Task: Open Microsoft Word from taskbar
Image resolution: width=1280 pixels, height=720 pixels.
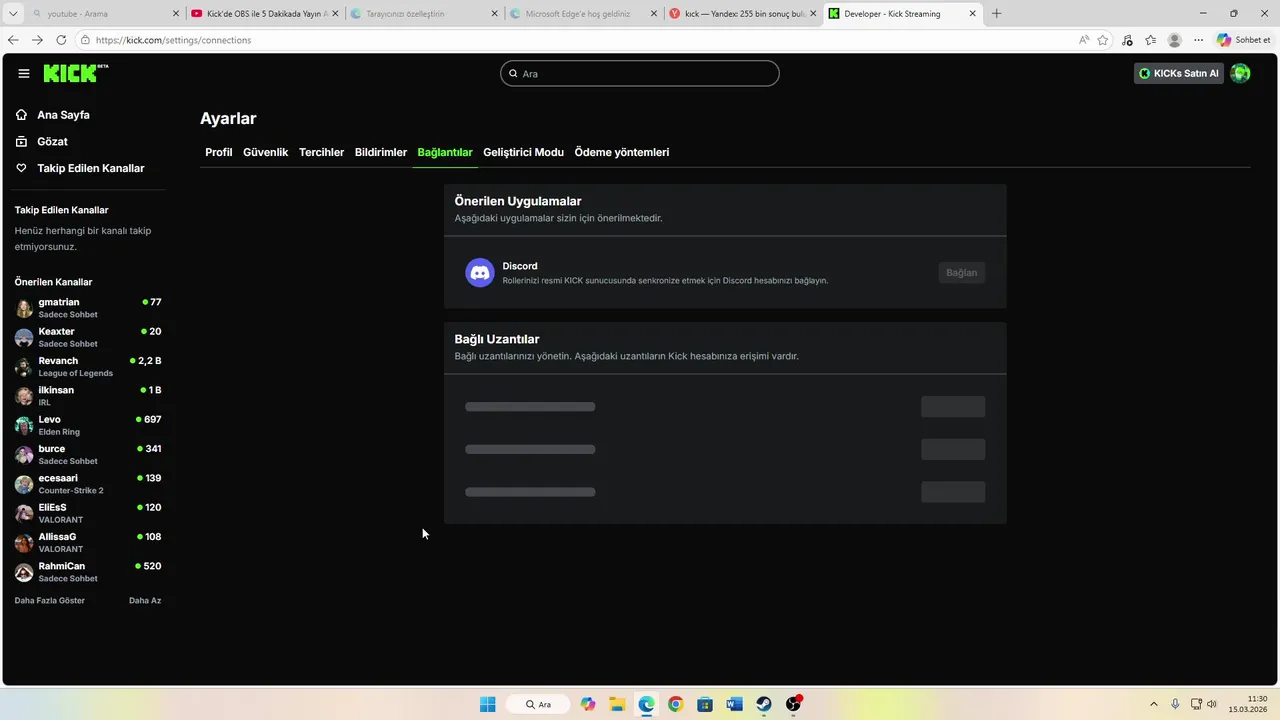Action: (734, 704)
